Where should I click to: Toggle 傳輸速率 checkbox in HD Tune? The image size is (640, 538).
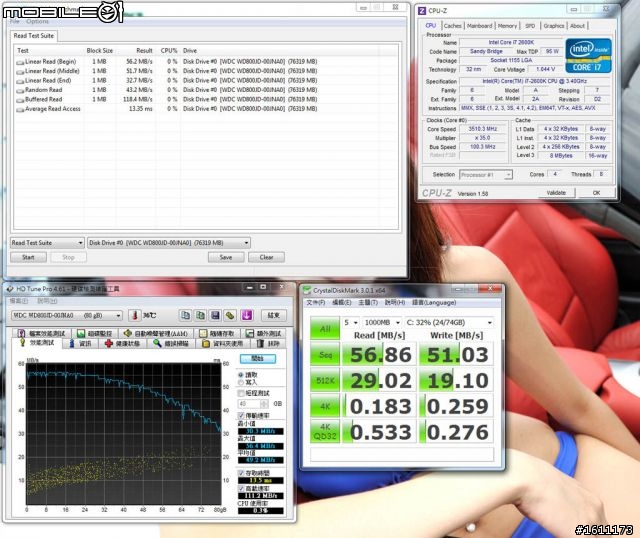pyautogui.click(x=241, y=415)
